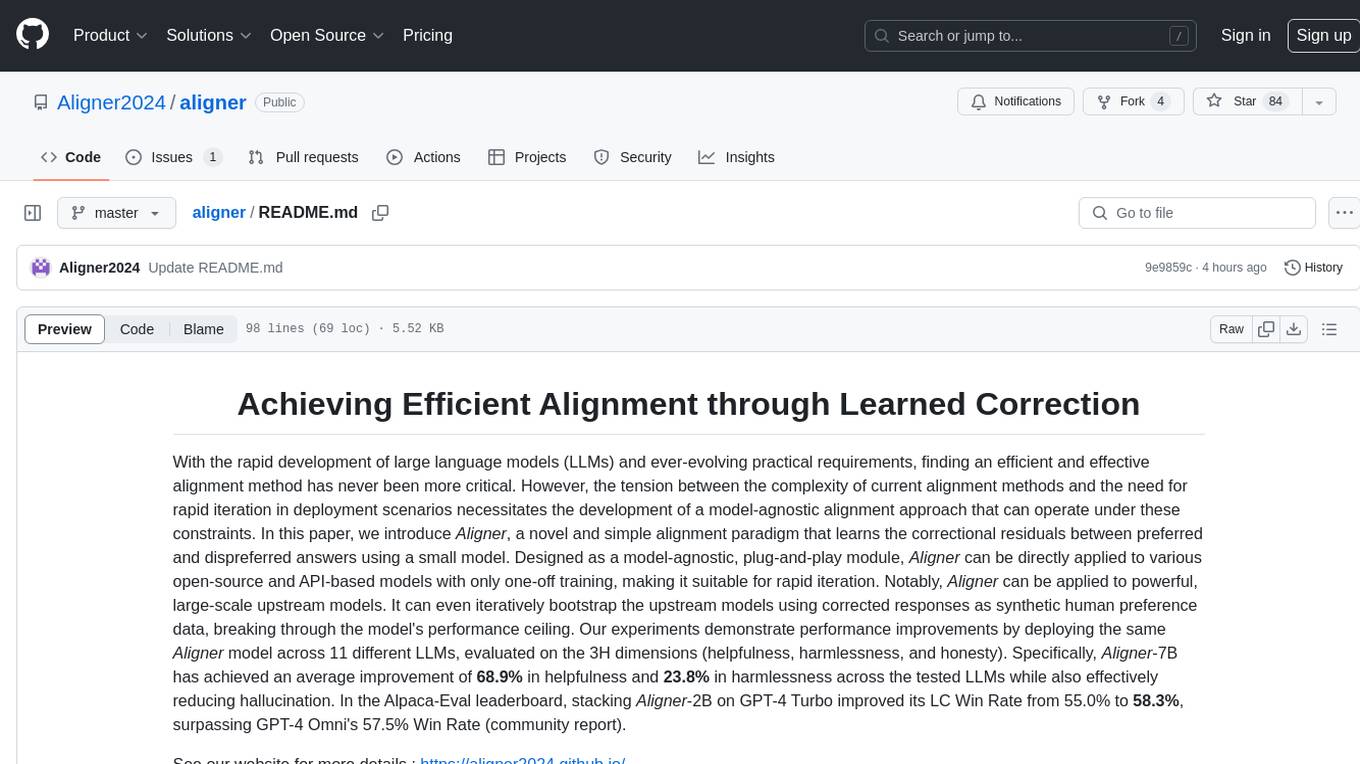Expand the Open Source menu
The image size is (1360, 764).
(327, 35)
